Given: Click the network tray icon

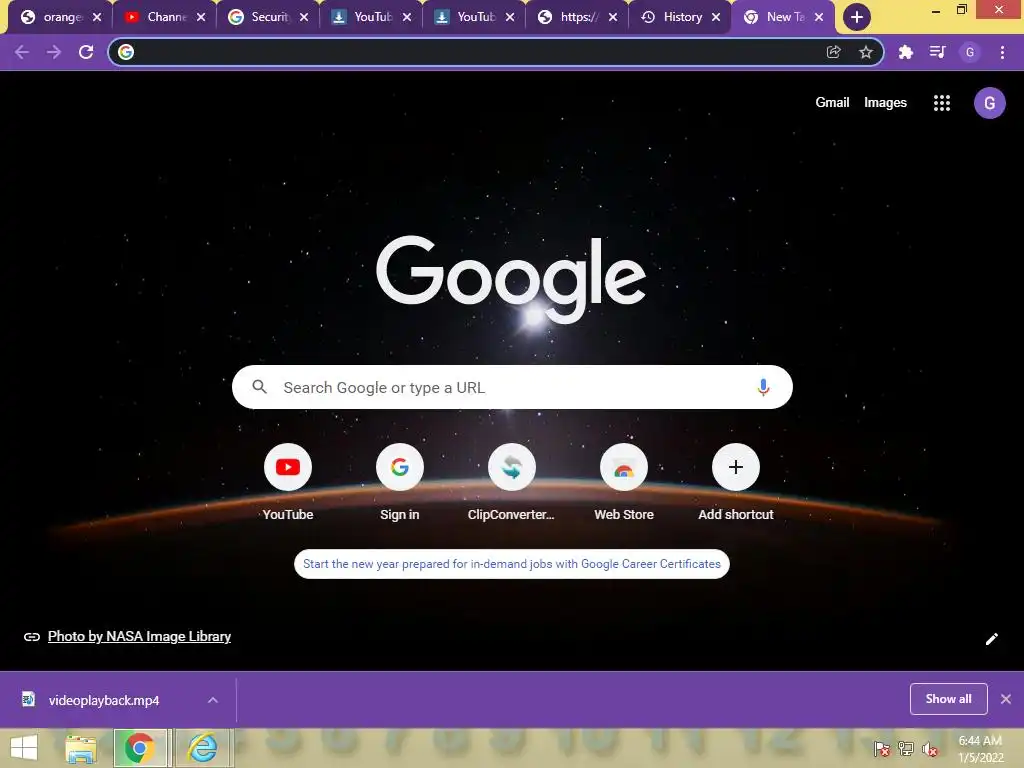Looking at the screenshot, I should pos(906,749).
